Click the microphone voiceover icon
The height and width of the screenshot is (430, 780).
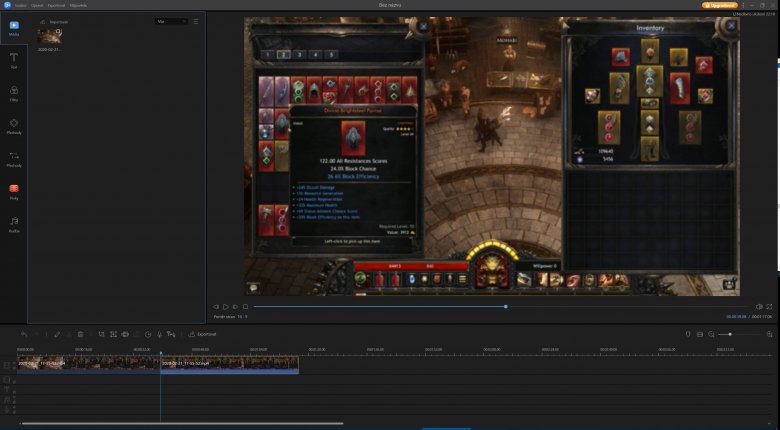pyautogui.click(x=159, y=334)
